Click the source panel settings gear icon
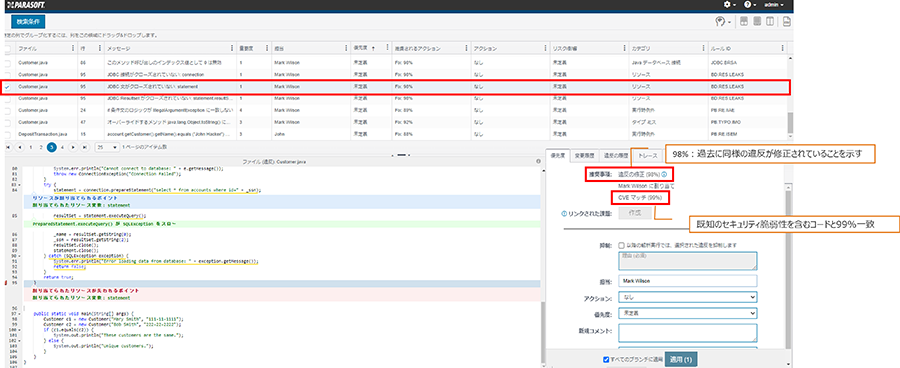 tap(538, 161)
